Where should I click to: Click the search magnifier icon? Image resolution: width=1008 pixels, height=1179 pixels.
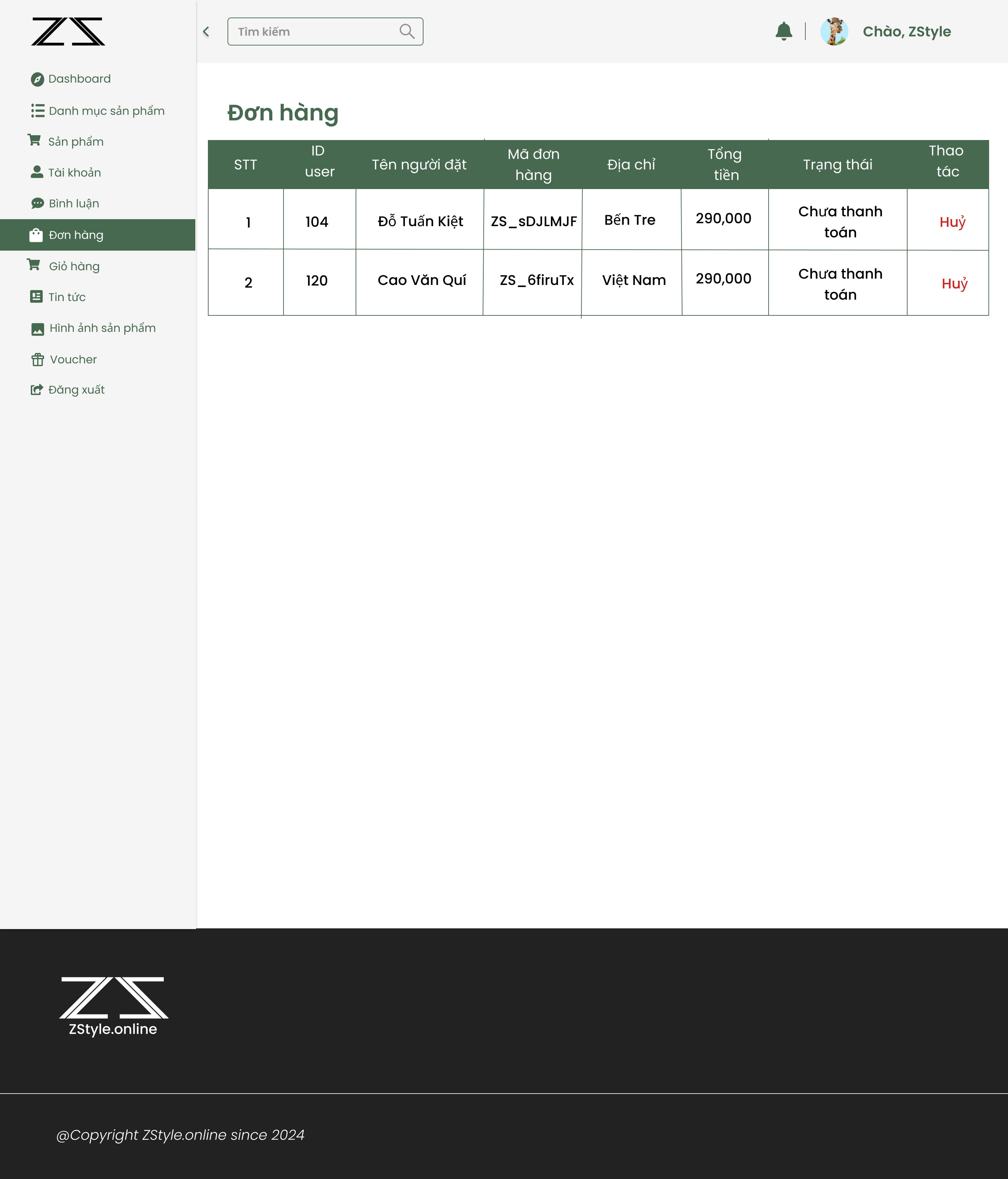coord(407,31)
